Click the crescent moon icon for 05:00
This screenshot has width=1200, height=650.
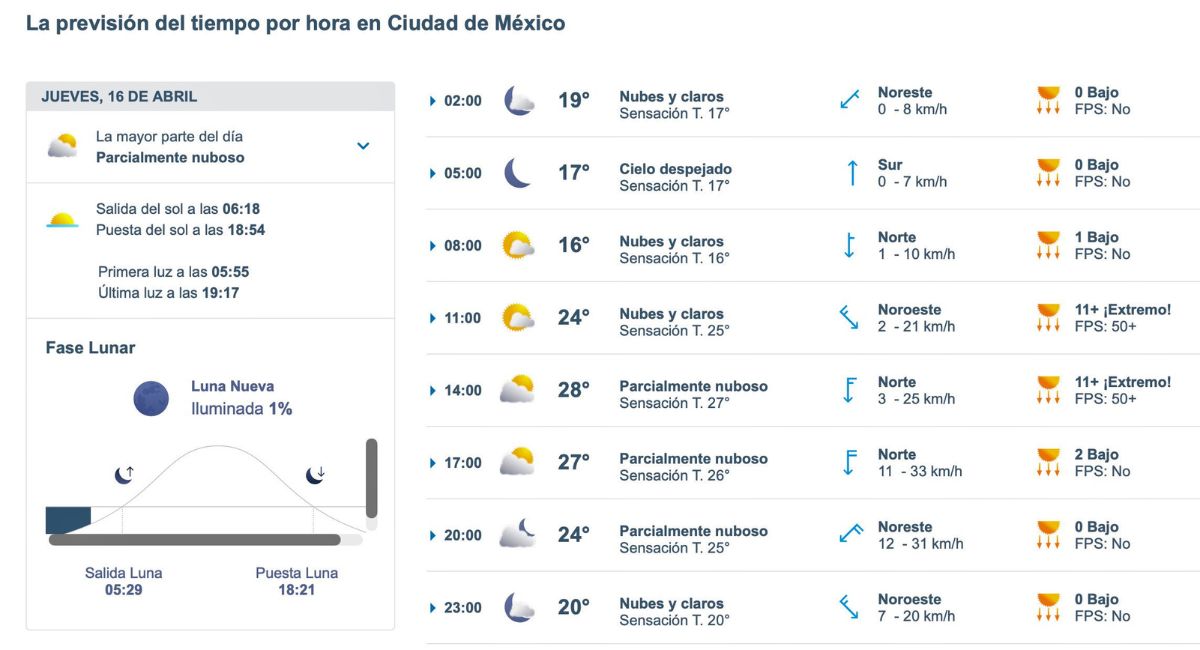click(x=516, y=171)
